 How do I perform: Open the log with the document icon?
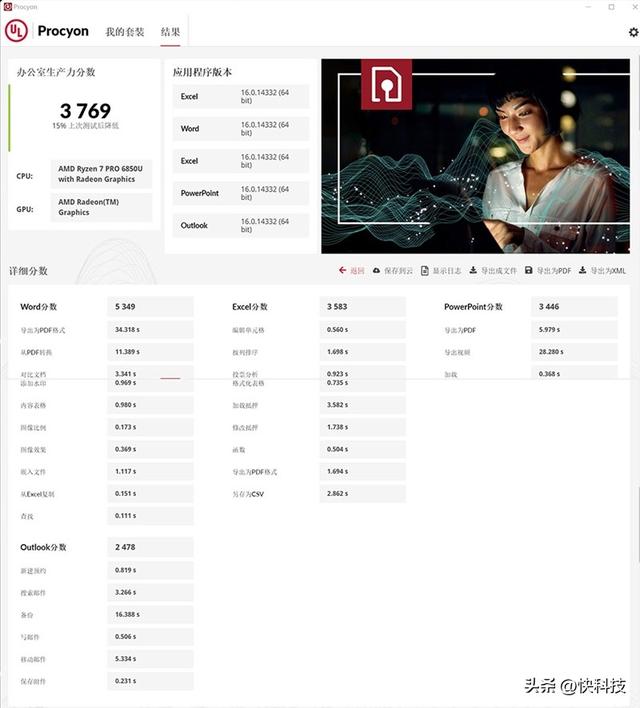point(425,270)
